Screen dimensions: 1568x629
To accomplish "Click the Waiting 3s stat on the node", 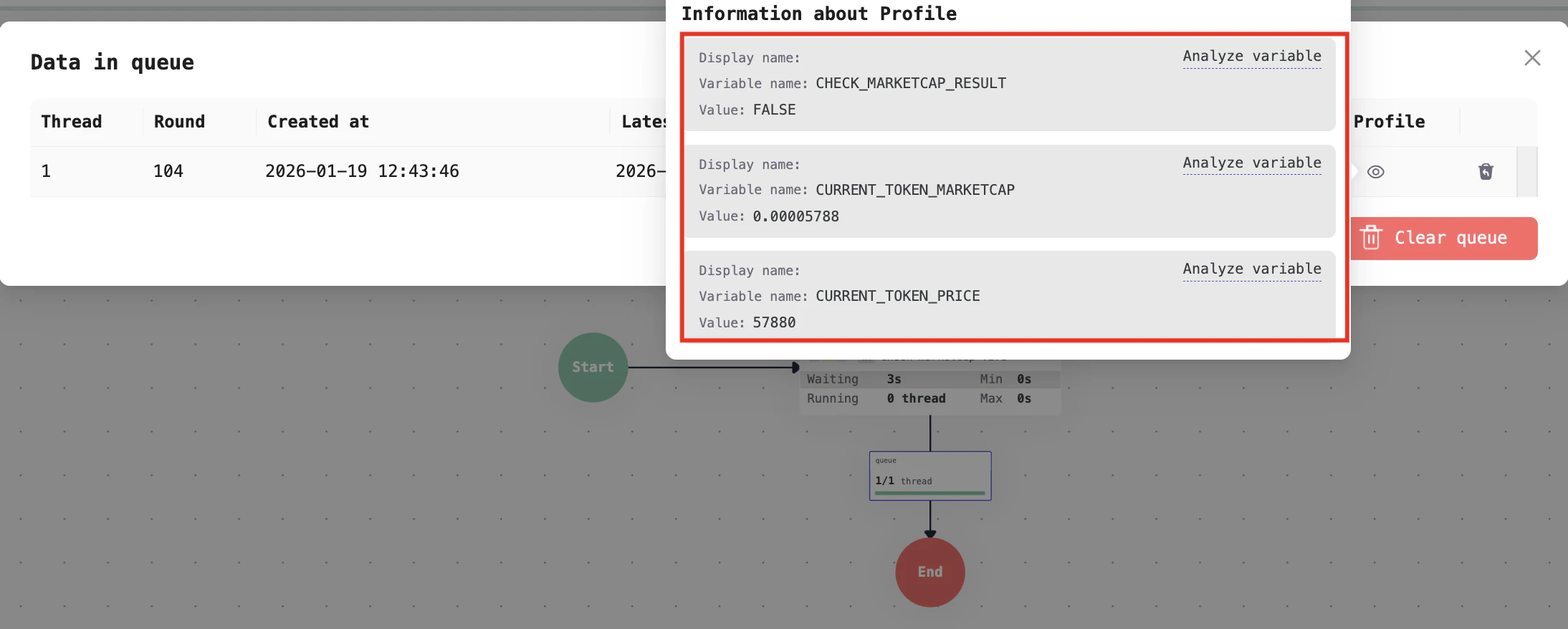I will tap(854, 379).
